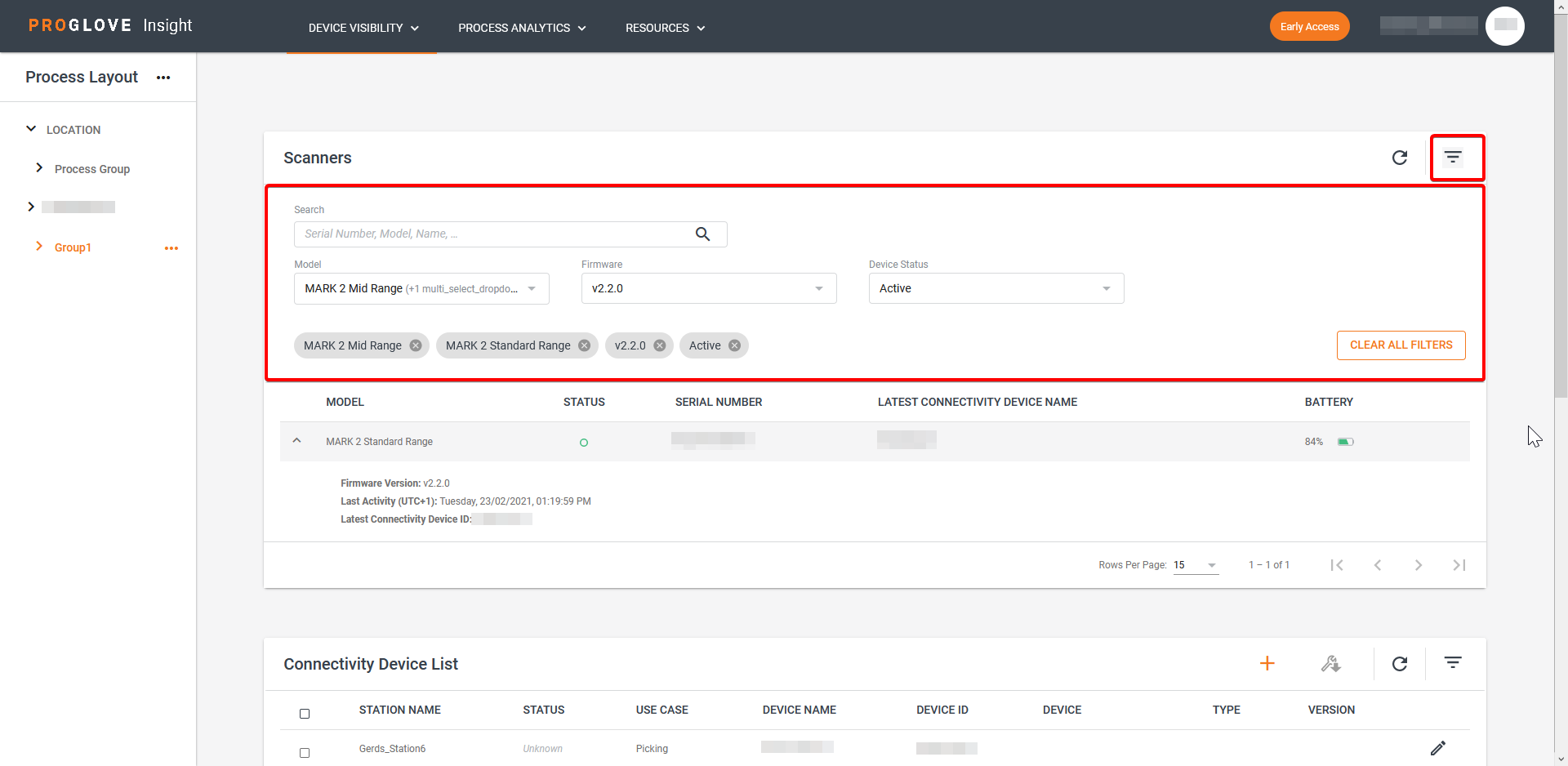Viewport: 1568px width, 766px height.
Task: Click TYPE column header
Action: 1227,710
